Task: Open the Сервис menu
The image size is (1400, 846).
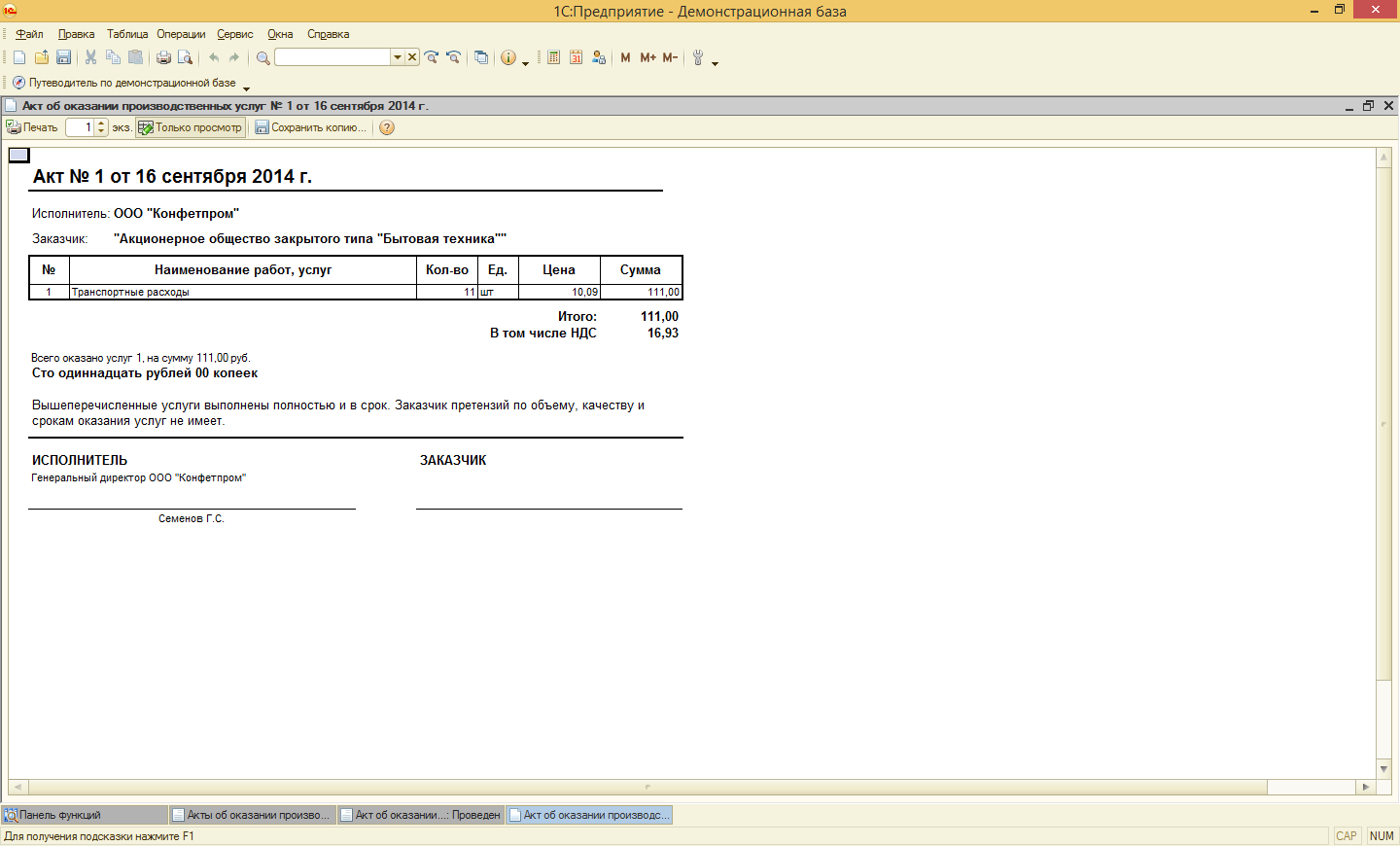Action: (234, 34)
